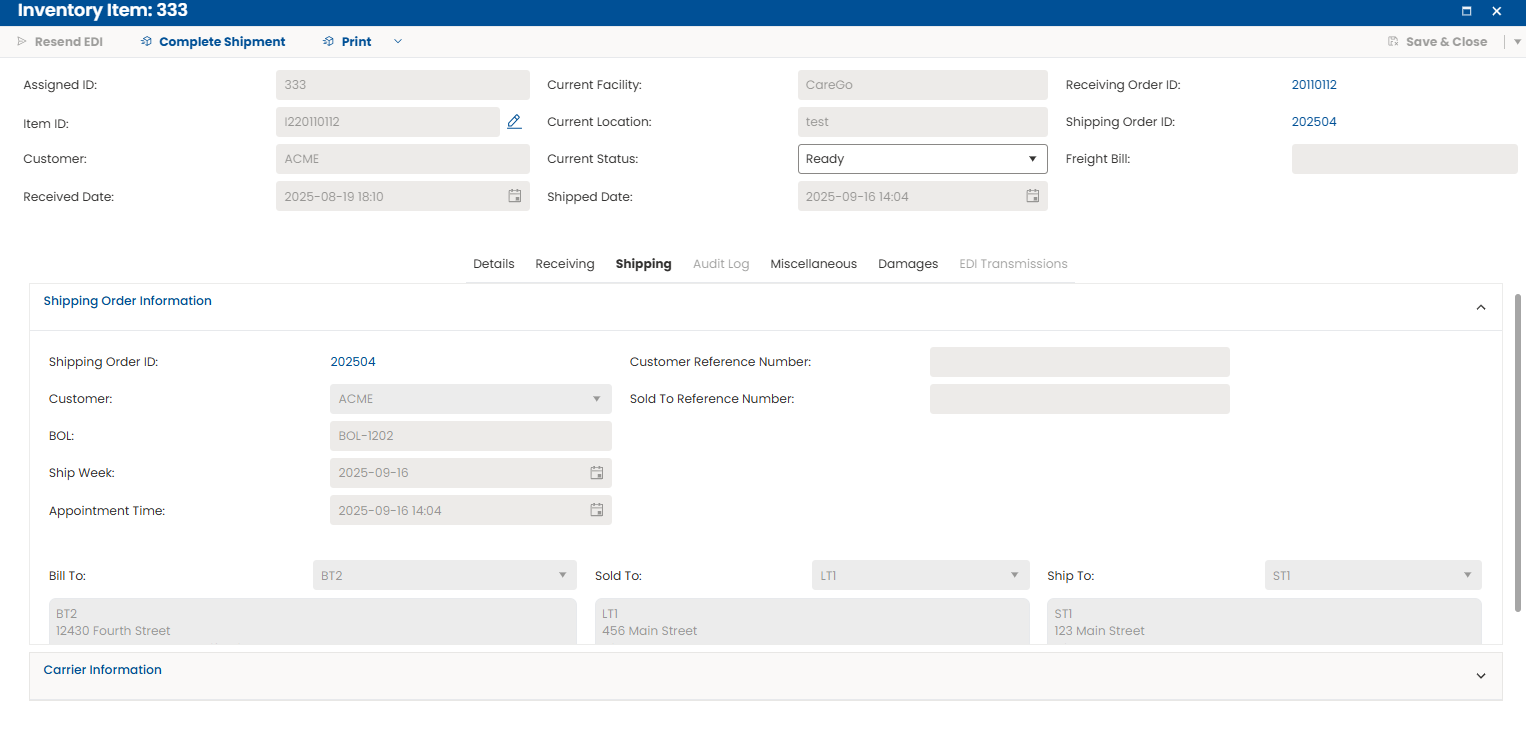1526x750 pixels.
Task: Open the Appointment Time calendar icon
Action: [597, 510]
